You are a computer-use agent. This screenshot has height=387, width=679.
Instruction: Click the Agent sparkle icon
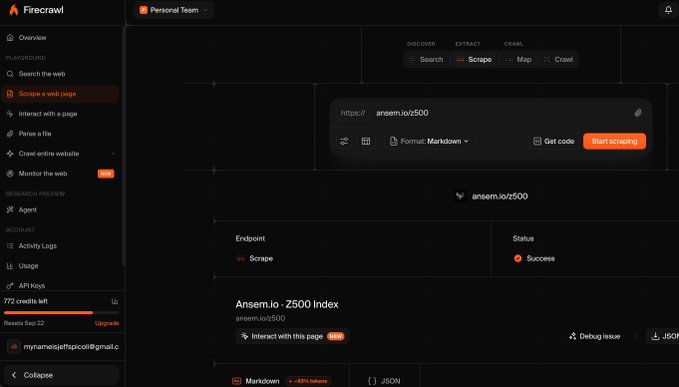(x=10, y=210)
